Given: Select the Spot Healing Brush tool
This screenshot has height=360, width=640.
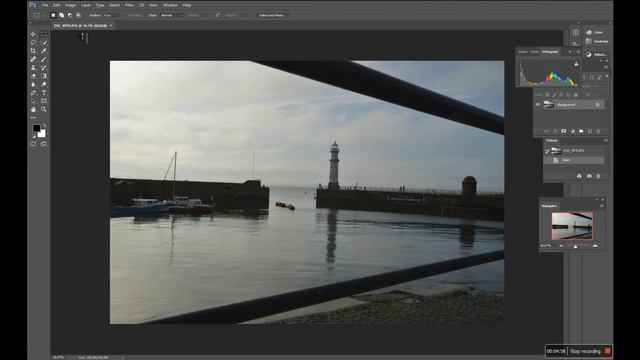Looking at the screenshot, I should (x=33, y=59).
